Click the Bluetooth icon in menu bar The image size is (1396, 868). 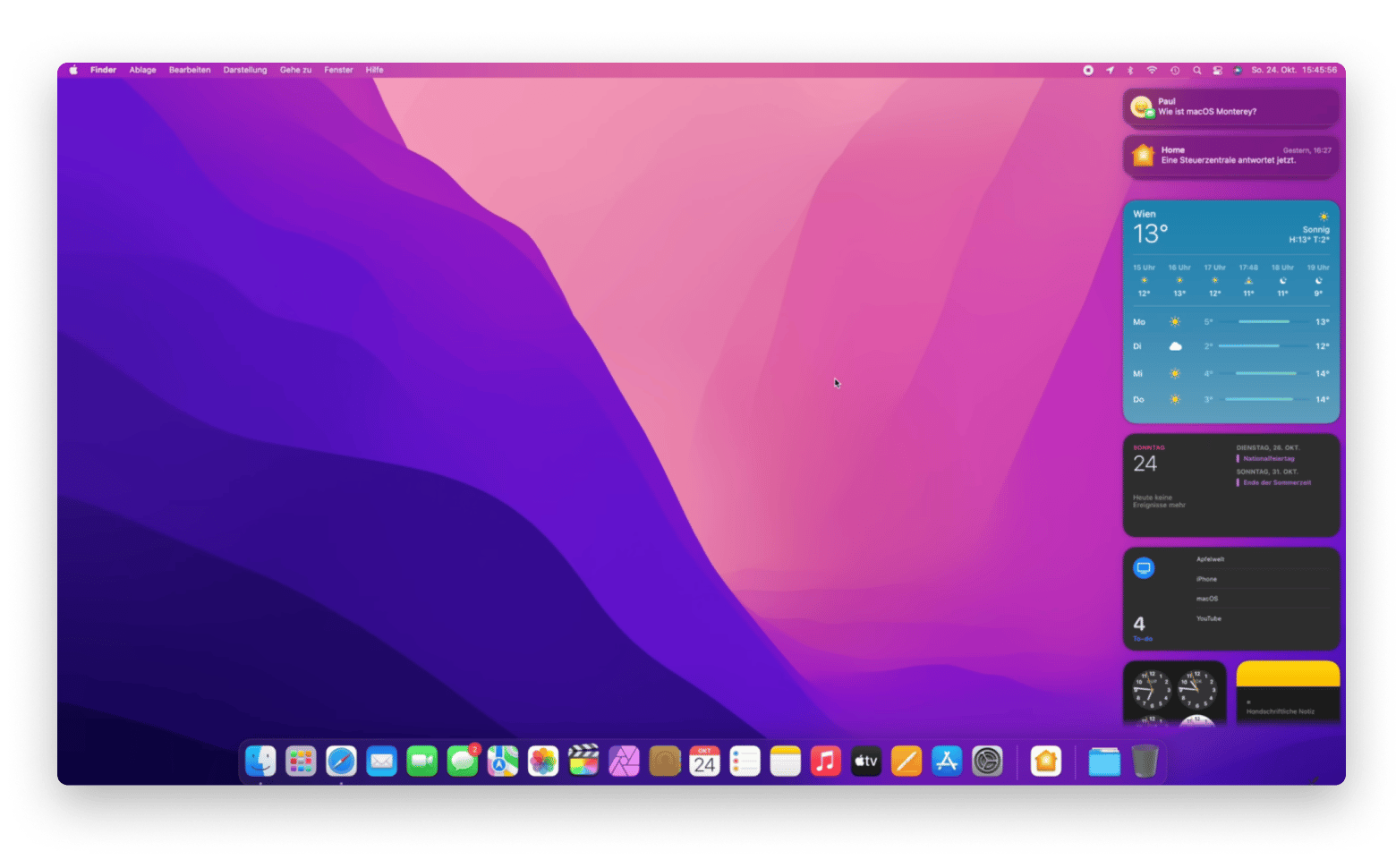pyautogui.click(x=1130, y=70)
